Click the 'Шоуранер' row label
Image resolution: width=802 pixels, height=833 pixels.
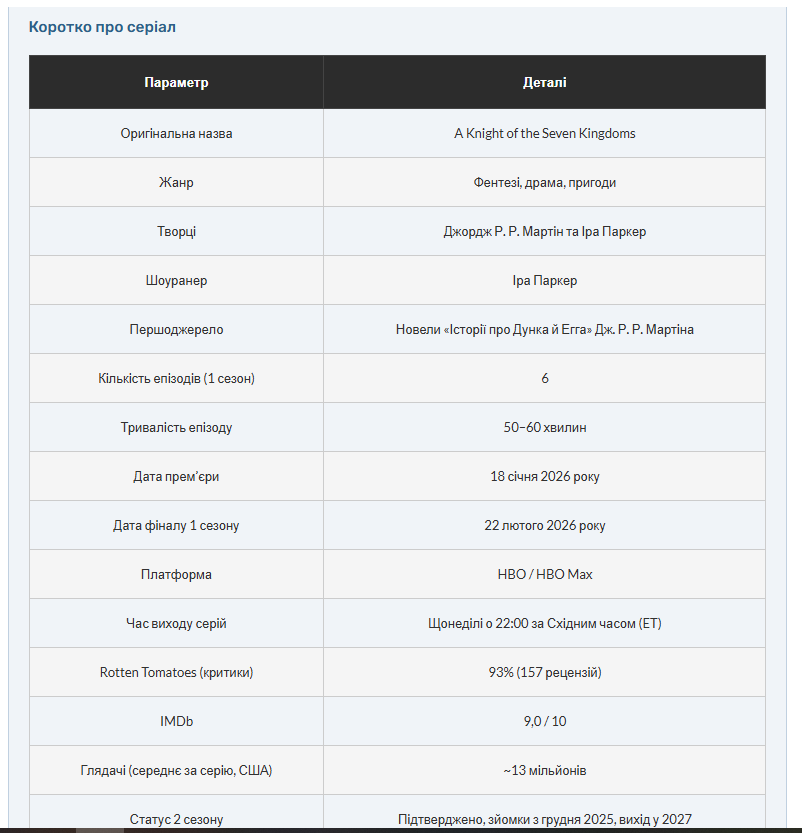pyautogui.click(x=176, y=281)
